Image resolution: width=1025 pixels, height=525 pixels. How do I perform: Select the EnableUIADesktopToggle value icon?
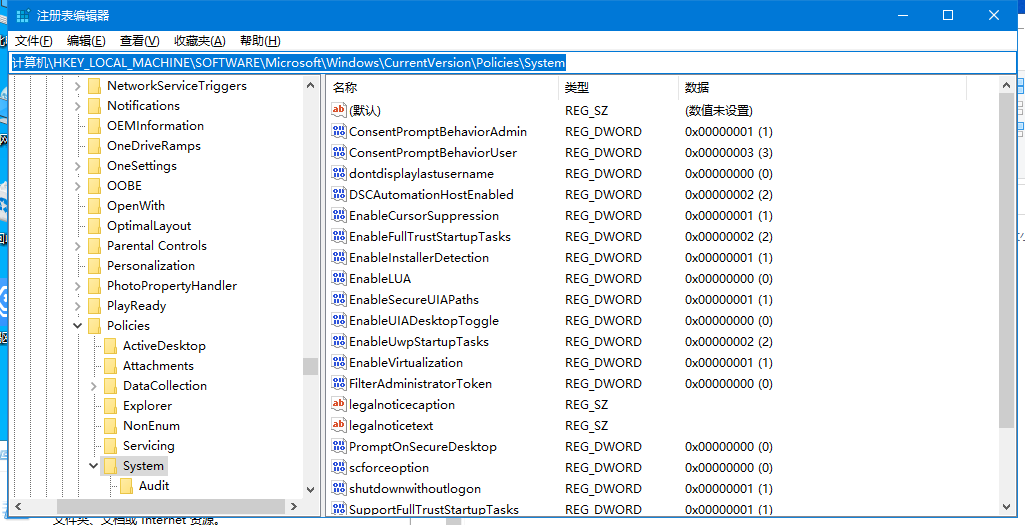tap(339, 320)
